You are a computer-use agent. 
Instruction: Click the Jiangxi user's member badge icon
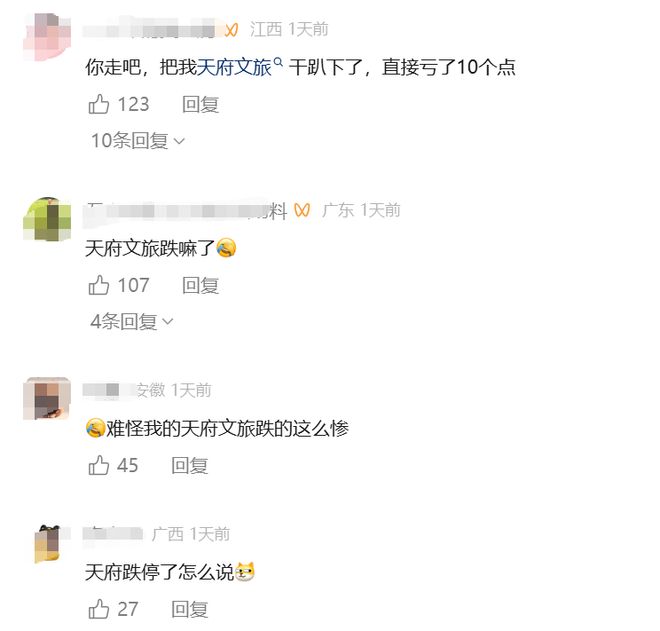[231, 30]
